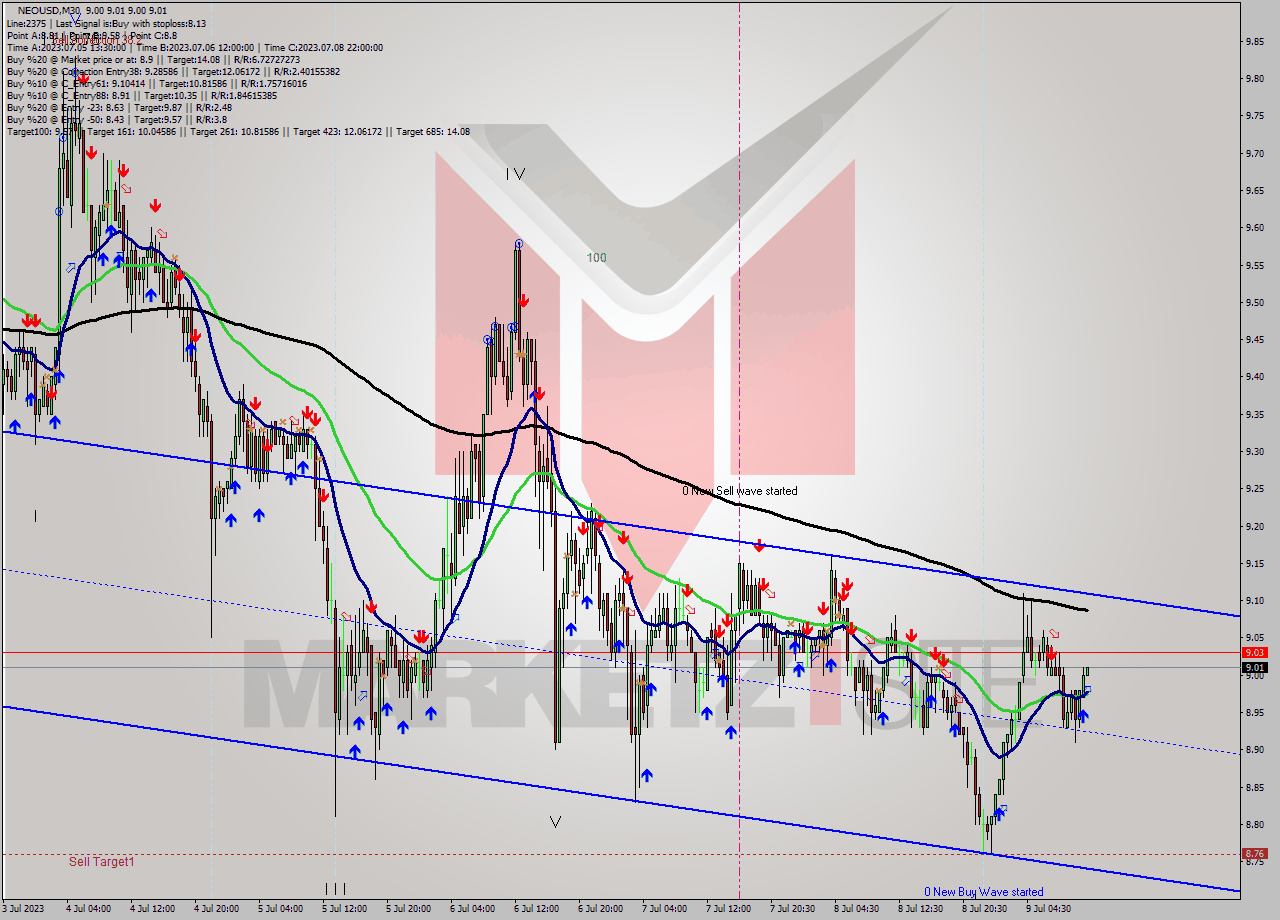Click the 'Buy %10 @ C_Entry88: 8.91' line

click(x=142, y=96)
